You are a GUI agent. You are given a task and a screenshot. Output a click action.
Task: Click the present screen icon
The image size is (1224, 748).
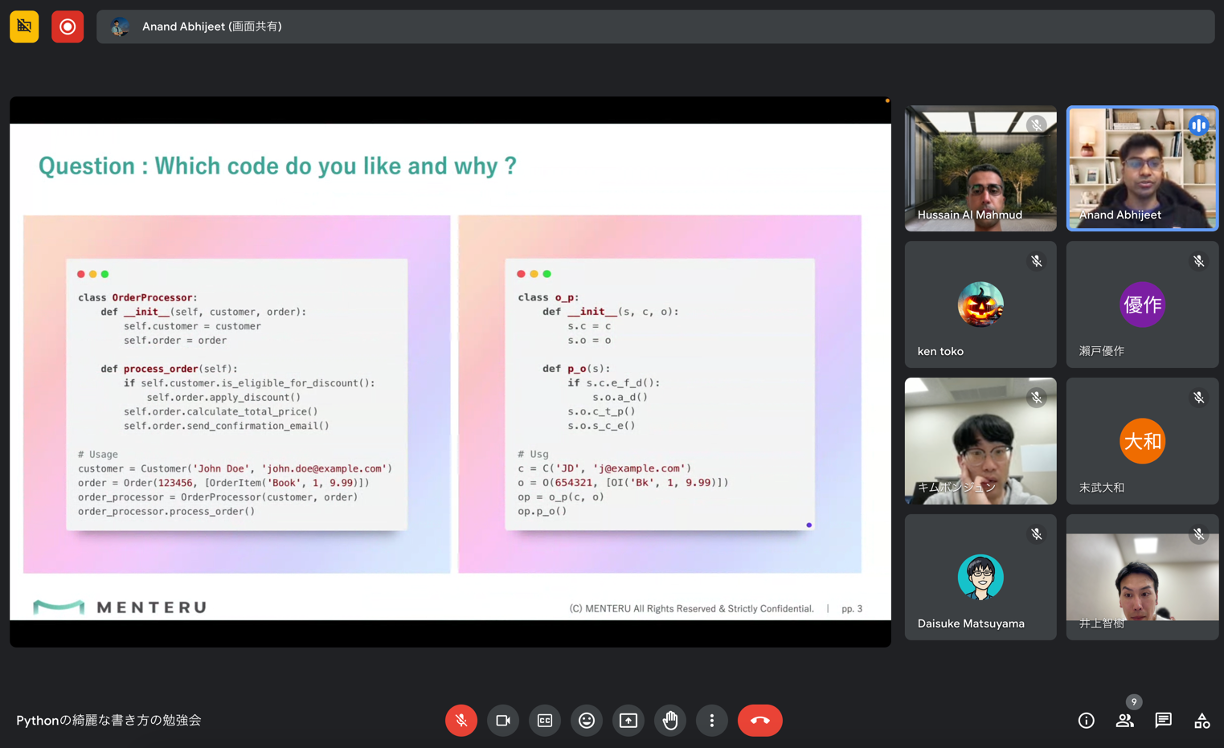pos(628,720)
